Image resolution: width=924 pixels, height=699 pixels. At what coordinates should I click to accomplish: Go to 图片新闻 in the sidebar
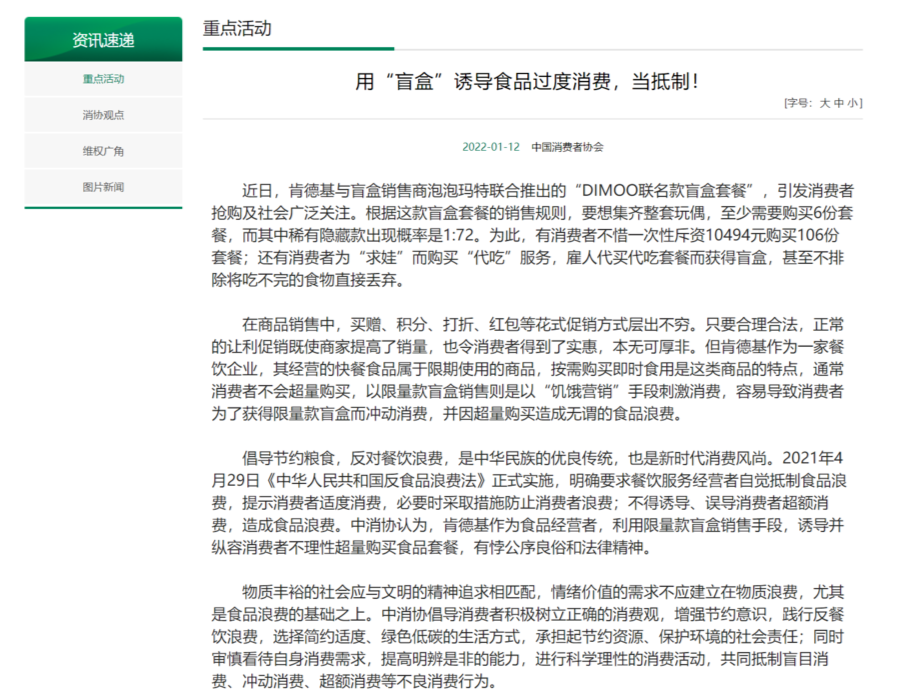[x=103, y=187]
